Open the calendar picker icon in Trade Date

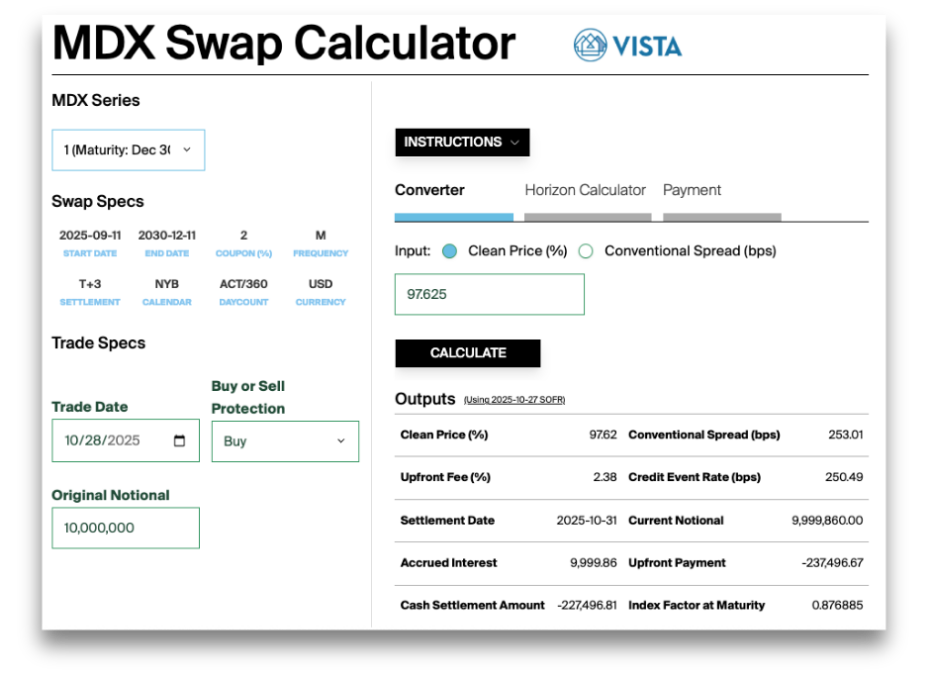point(179,440)
